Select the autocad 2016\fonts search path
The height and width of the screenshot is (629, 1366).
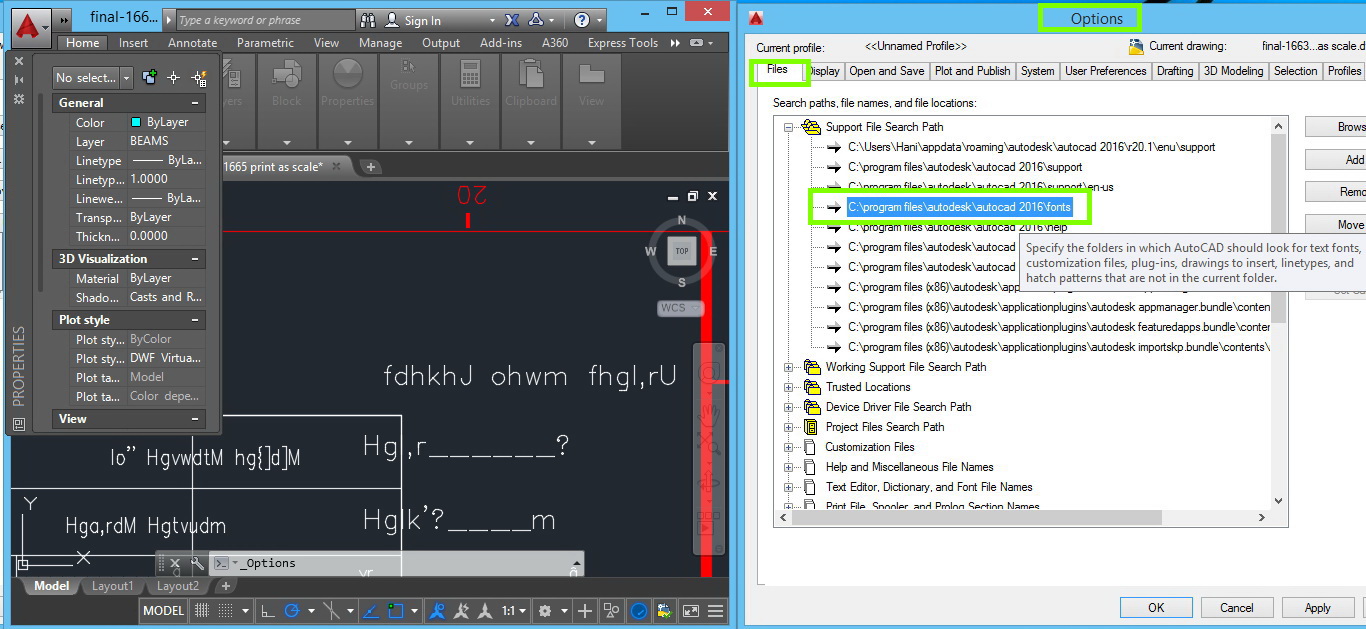pyautogui.click(x=959, y=207)
